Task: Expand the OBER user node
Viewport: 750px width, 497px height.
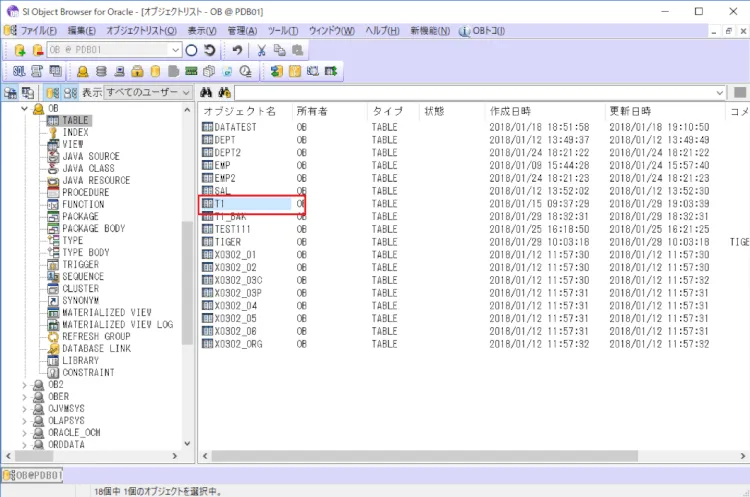Action: tap(24, 397)
